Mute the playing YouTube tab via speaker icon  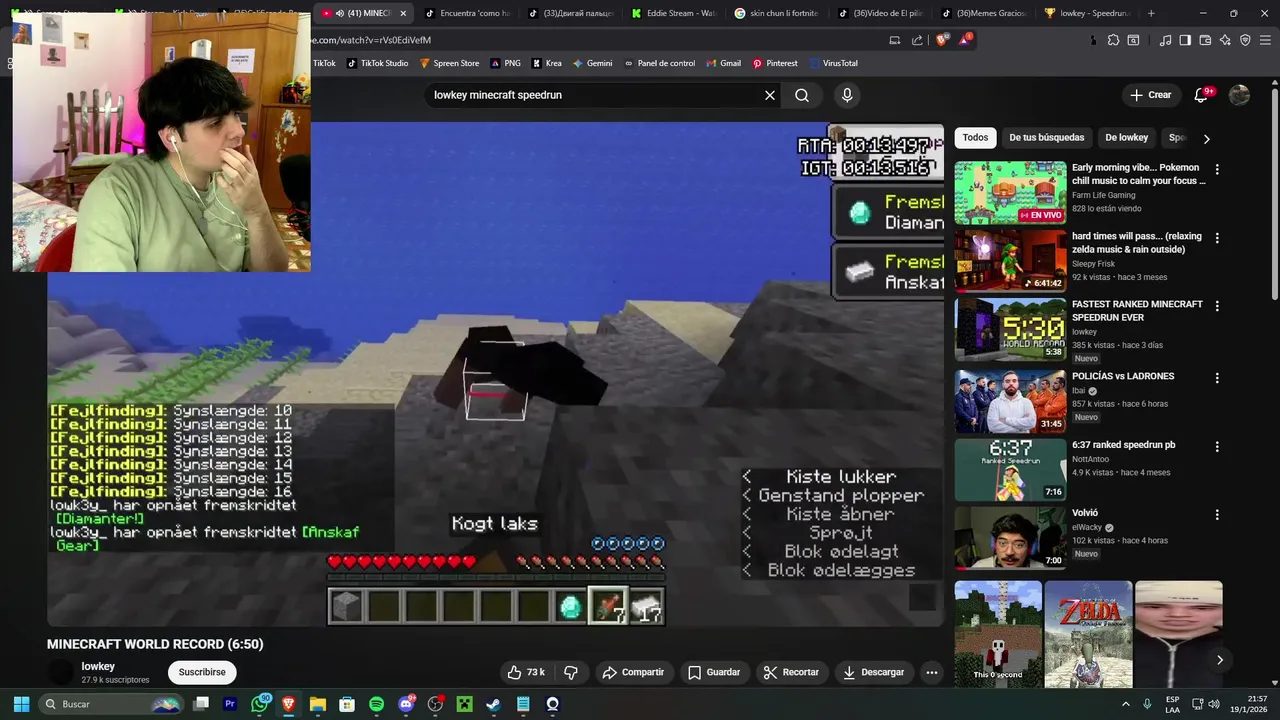(x=340, y=13)
